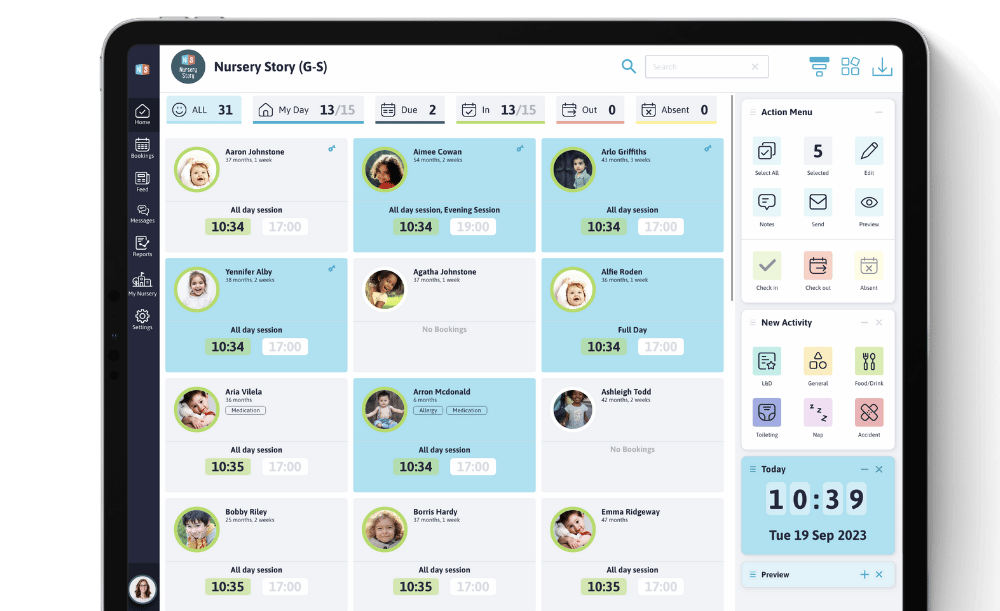Select the Absent filter tab
The width and height of the screenshot is (1000, 611).
pyautogui.click(x=676, y=110)
